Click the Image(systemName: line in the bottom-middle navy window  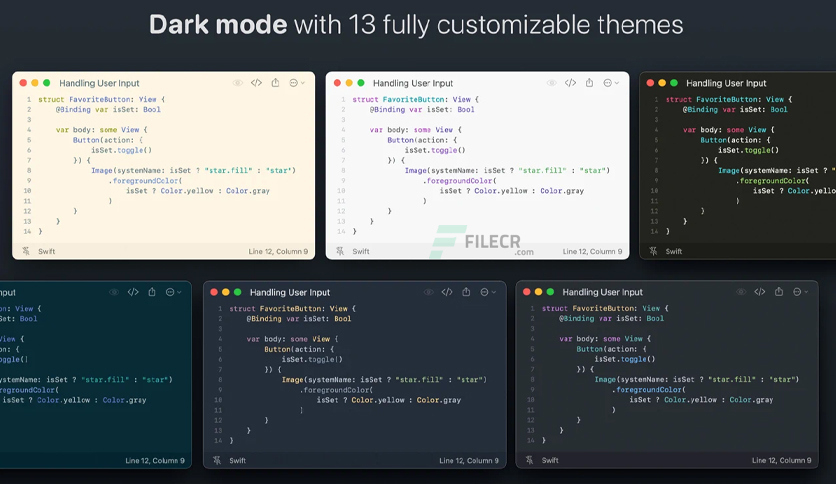click(x=384, y=380)
